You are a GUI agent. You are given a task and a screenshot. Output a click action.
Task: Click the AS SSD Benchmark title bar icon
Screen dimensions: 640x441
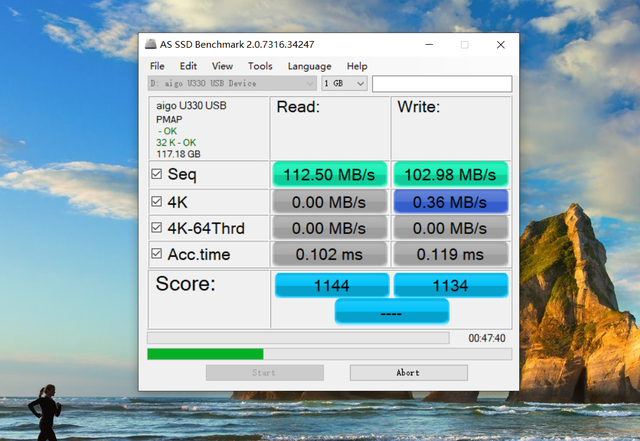click(150, 45)
